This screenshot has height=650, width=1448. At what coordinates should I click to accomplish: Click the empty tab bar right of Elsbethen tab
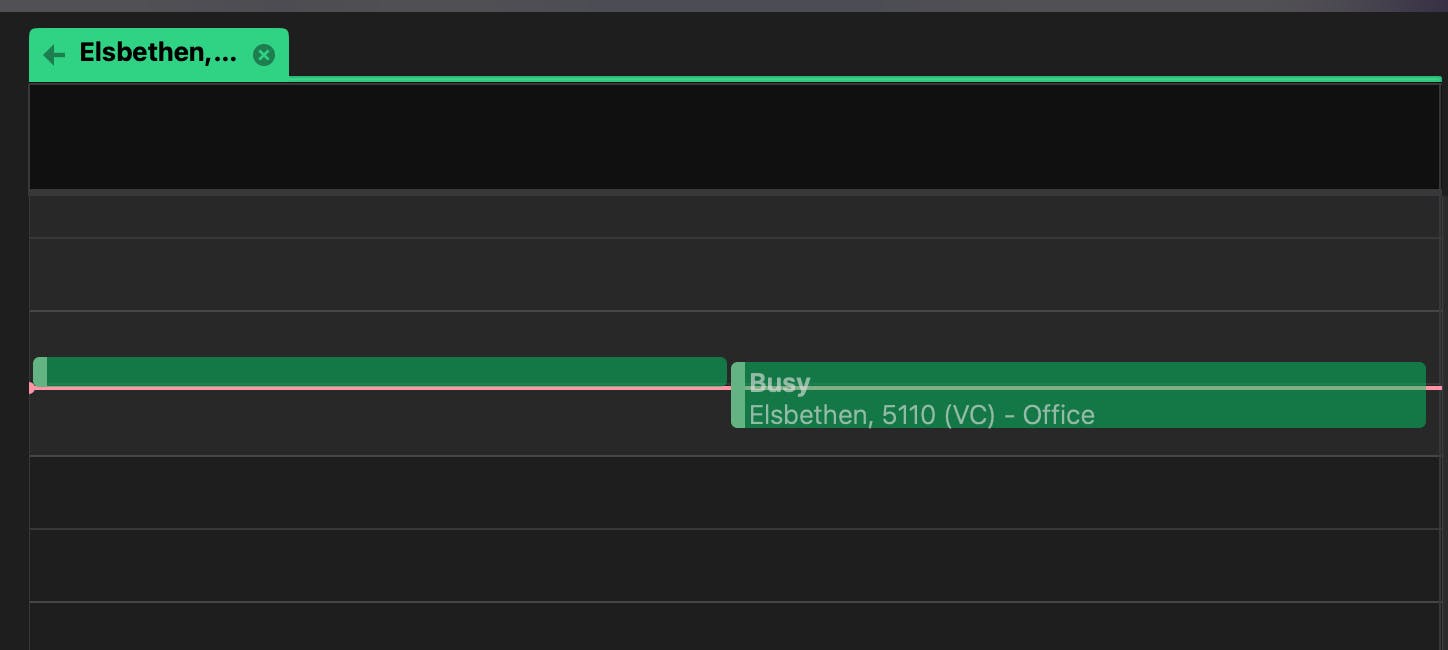click(x=860, y=50)
